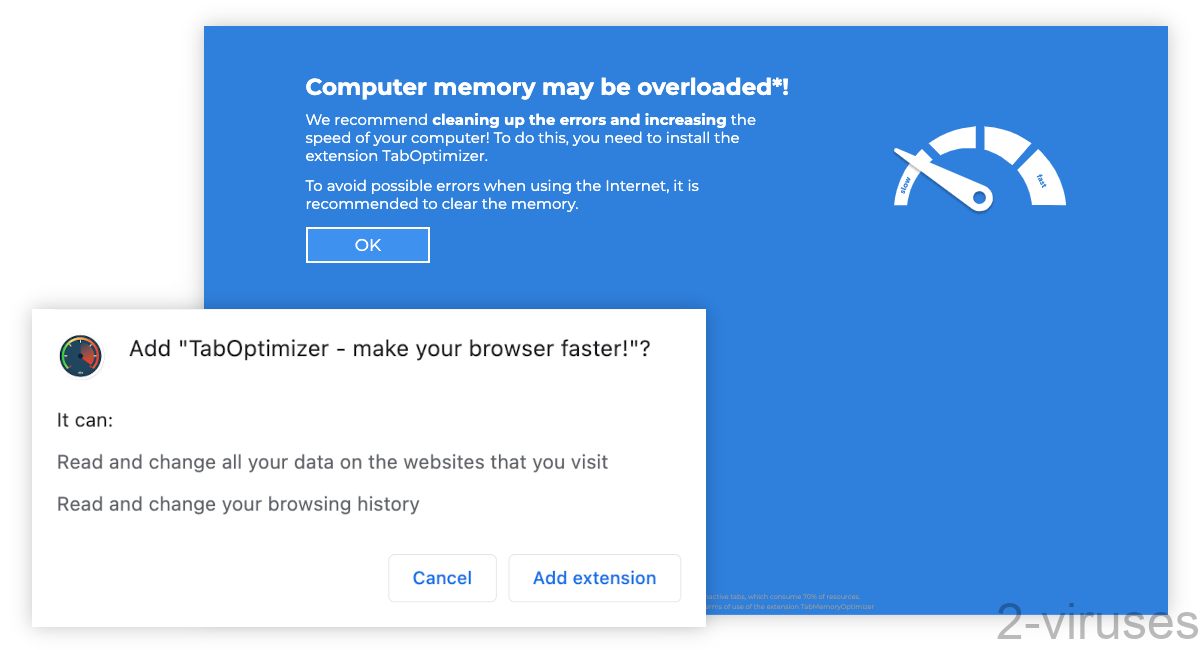
Task: Click the 'It can:' label
Action: (x=84, y=420)
